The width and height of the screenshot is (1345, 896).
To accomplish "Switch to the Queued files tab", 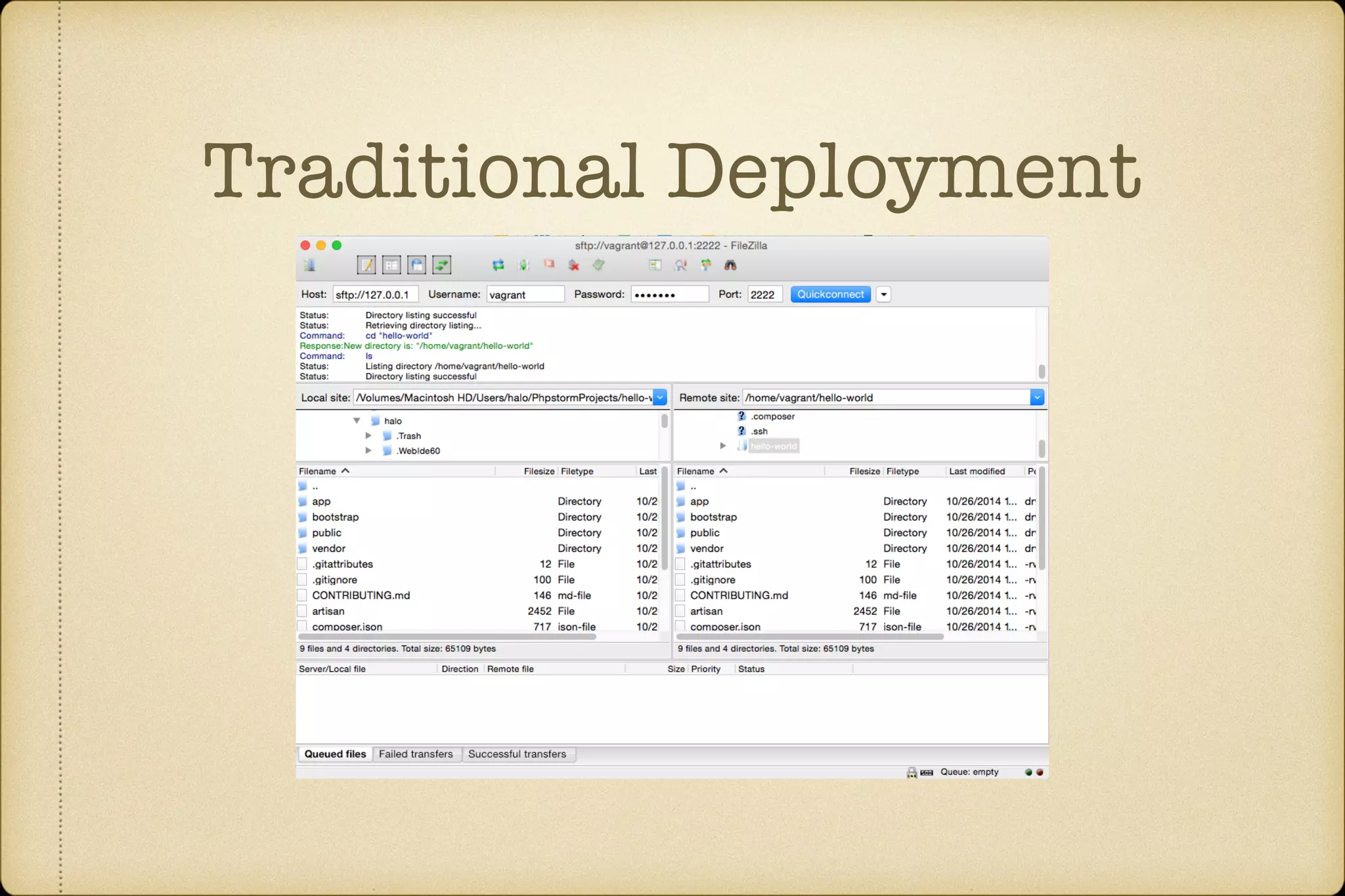I will tap(335, 754).
